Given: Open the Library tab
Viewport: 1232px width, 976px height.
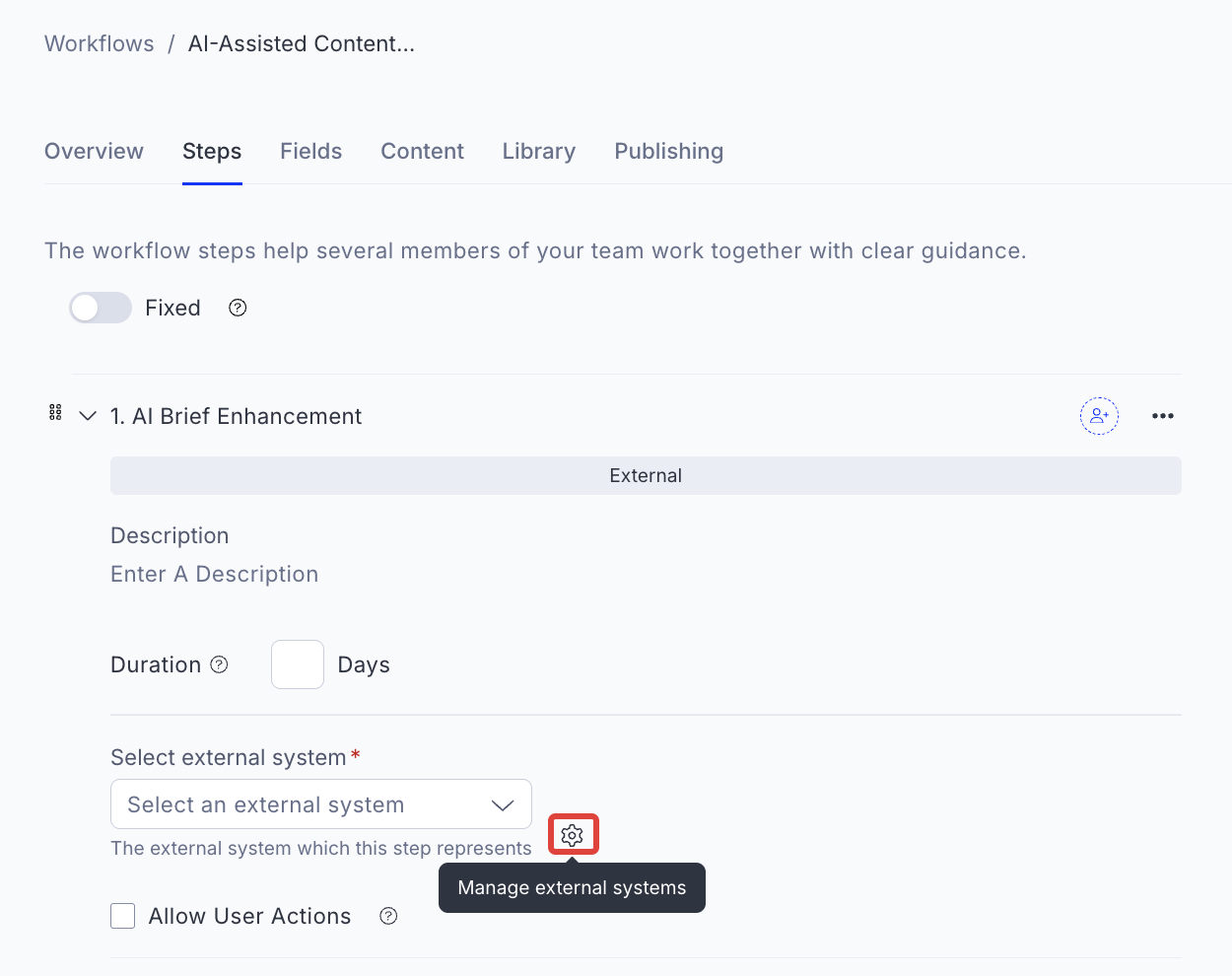Looking at the screenshot, I should [538, 151].
